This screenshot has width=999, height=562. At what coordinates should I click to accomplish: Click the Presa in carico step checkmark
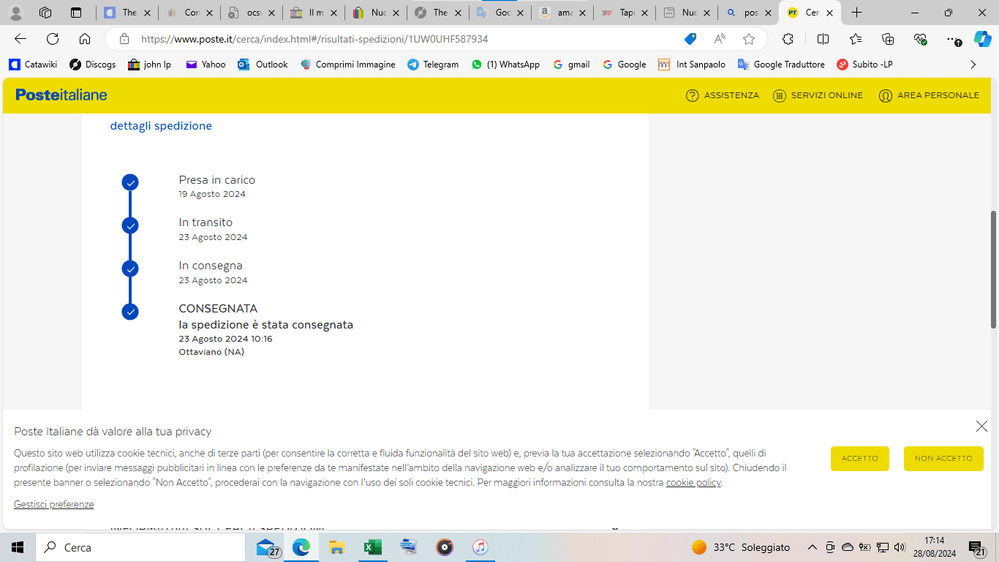(130, 182)
